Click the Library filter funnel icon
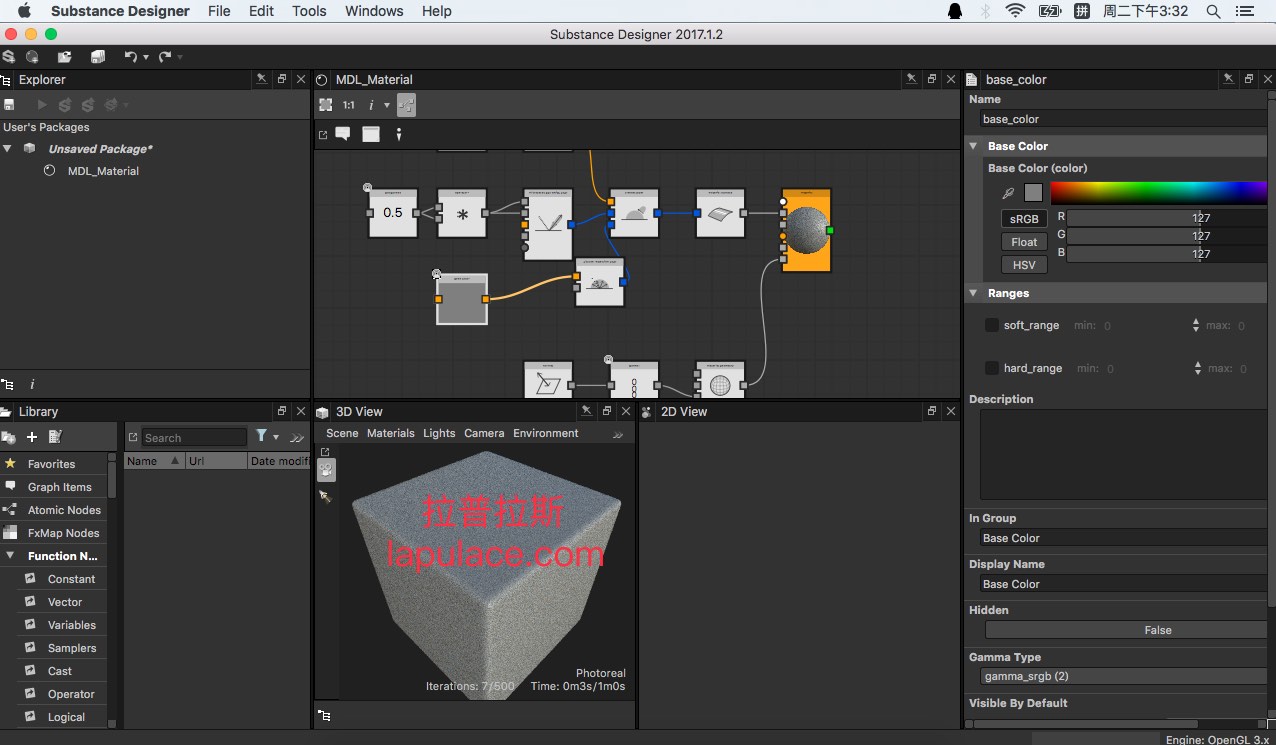This screenshot has height=745, width=1276. pos(261,436)
